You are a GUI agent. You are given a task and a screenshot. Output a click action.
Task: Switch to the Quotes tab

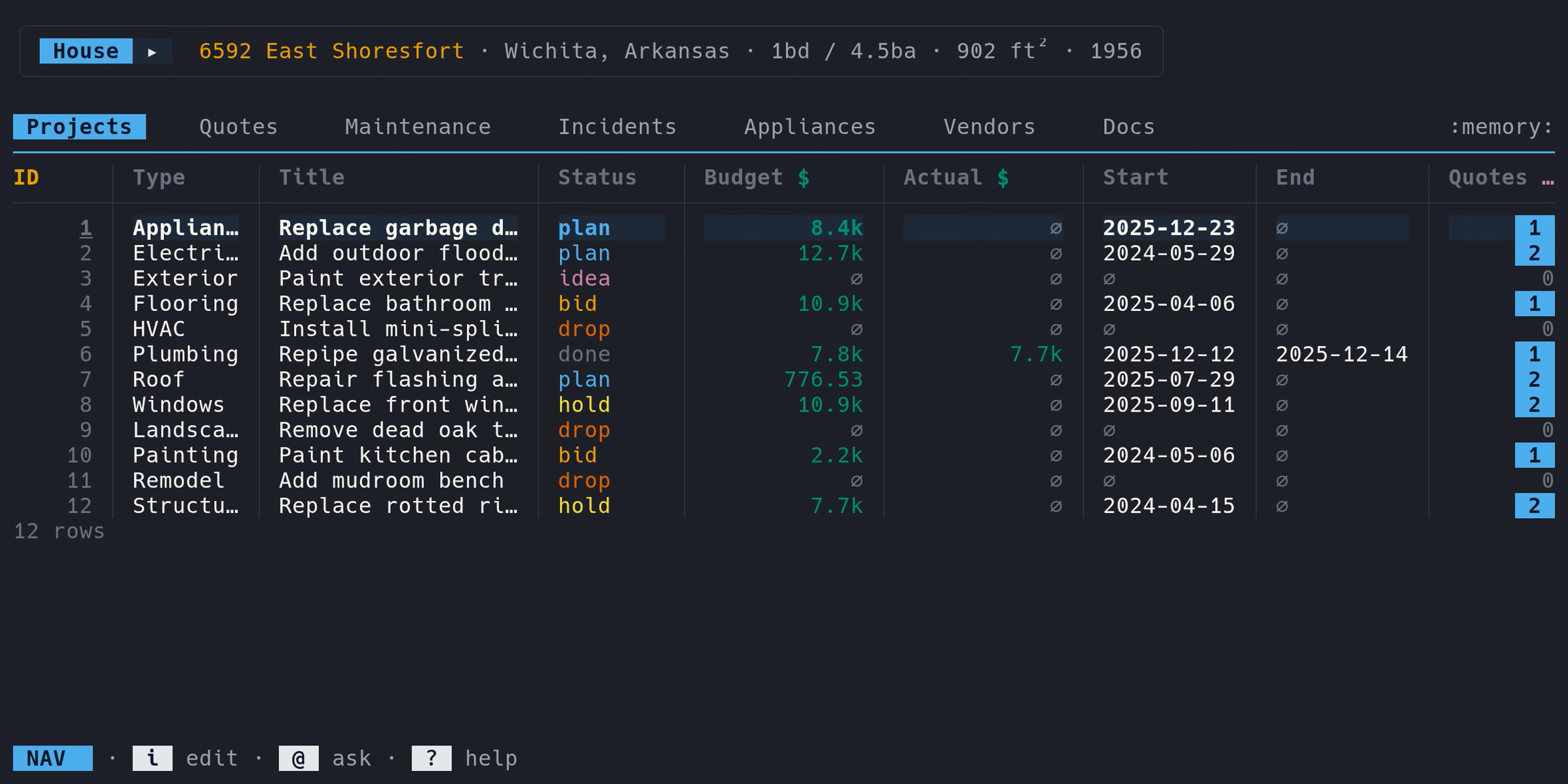(238, 126)
